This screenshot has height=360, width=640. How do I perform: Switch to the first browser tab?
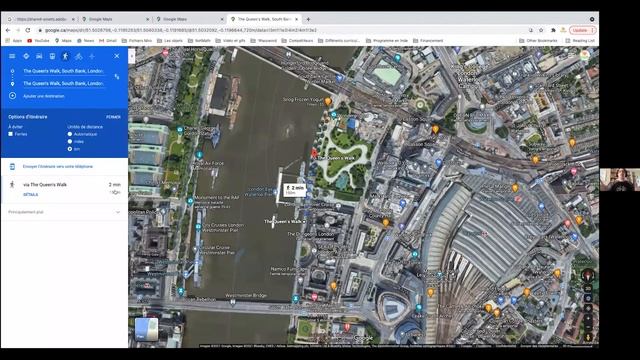point(41,19)
